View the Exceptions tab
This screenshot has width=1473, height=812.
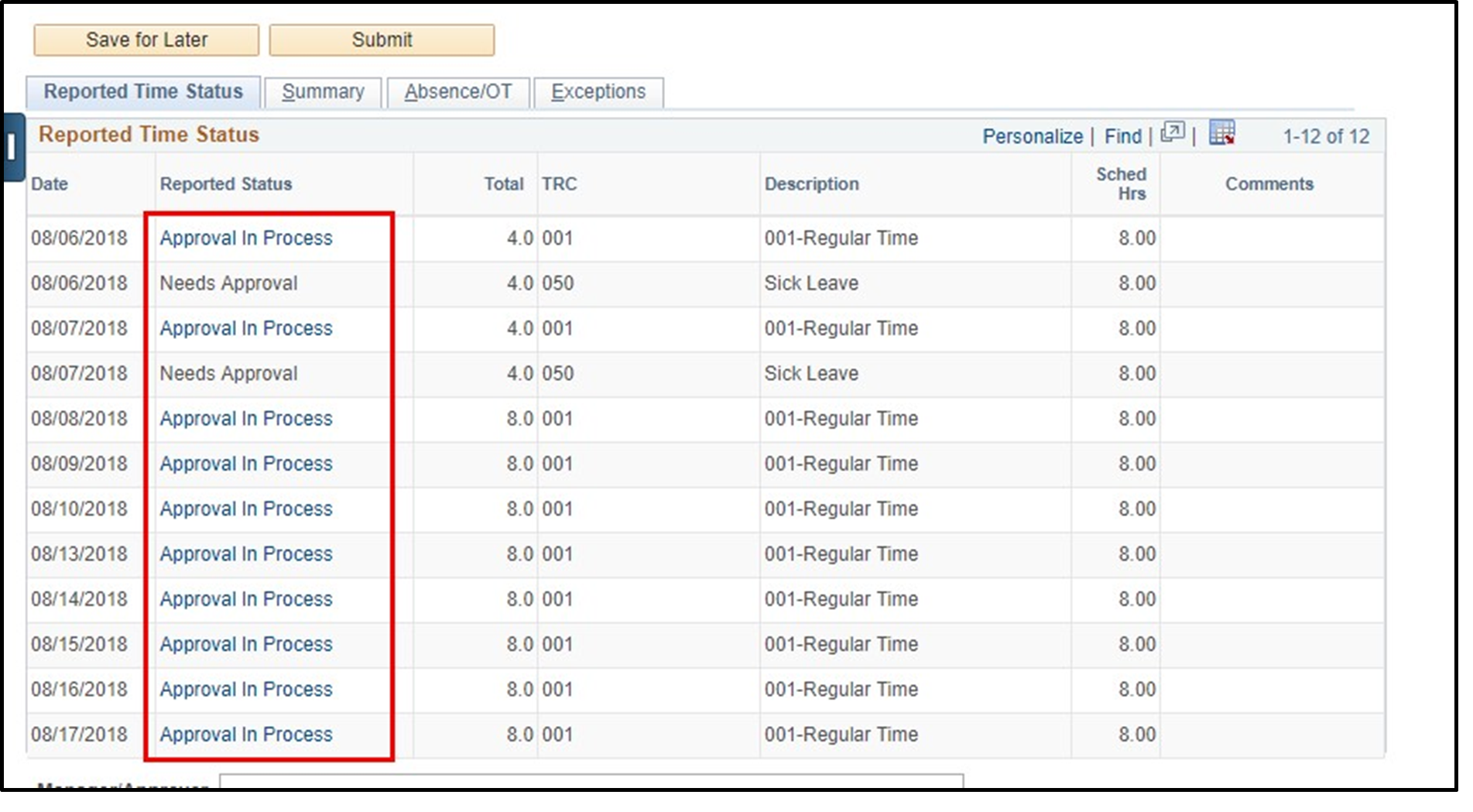598,91
